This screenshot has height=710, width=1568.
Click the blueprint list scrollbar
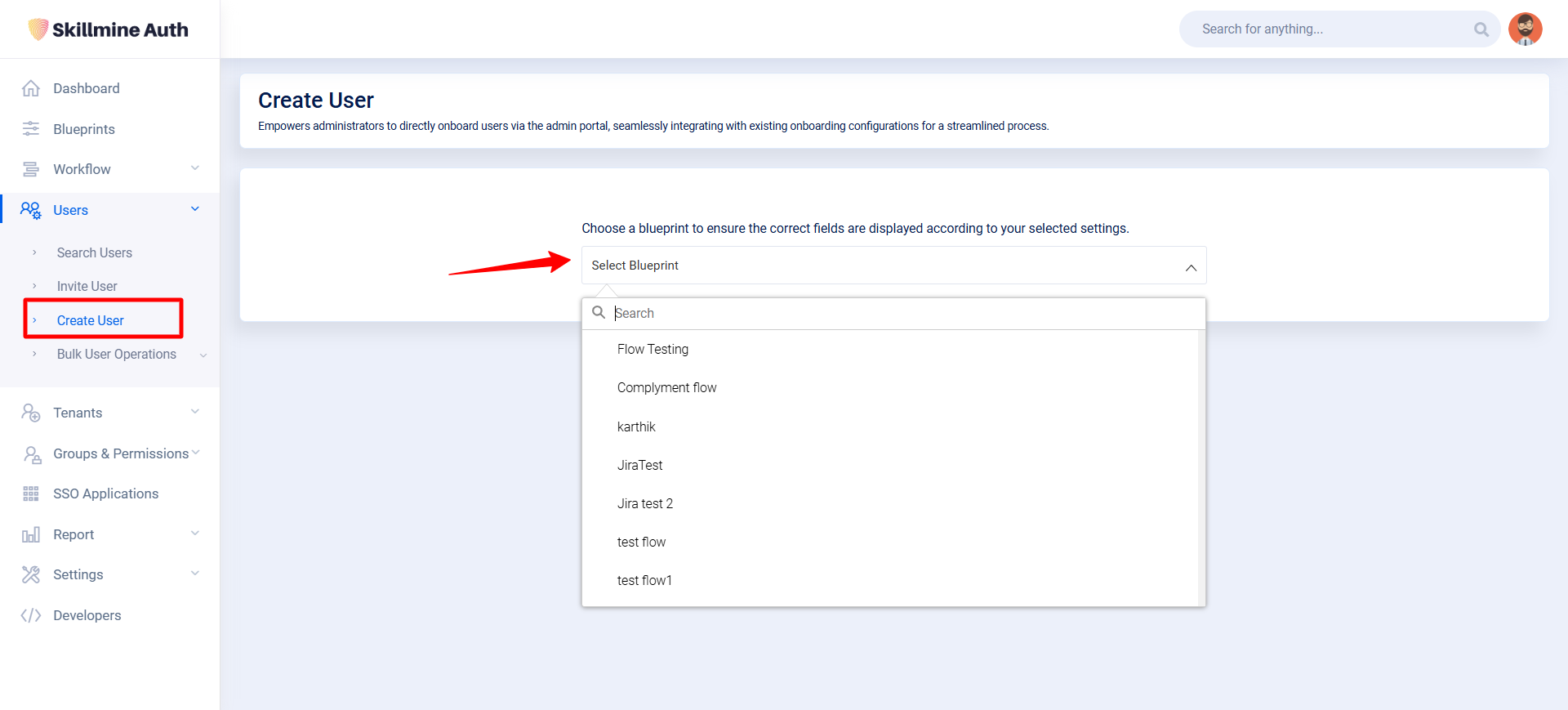tap(1200, 466)
